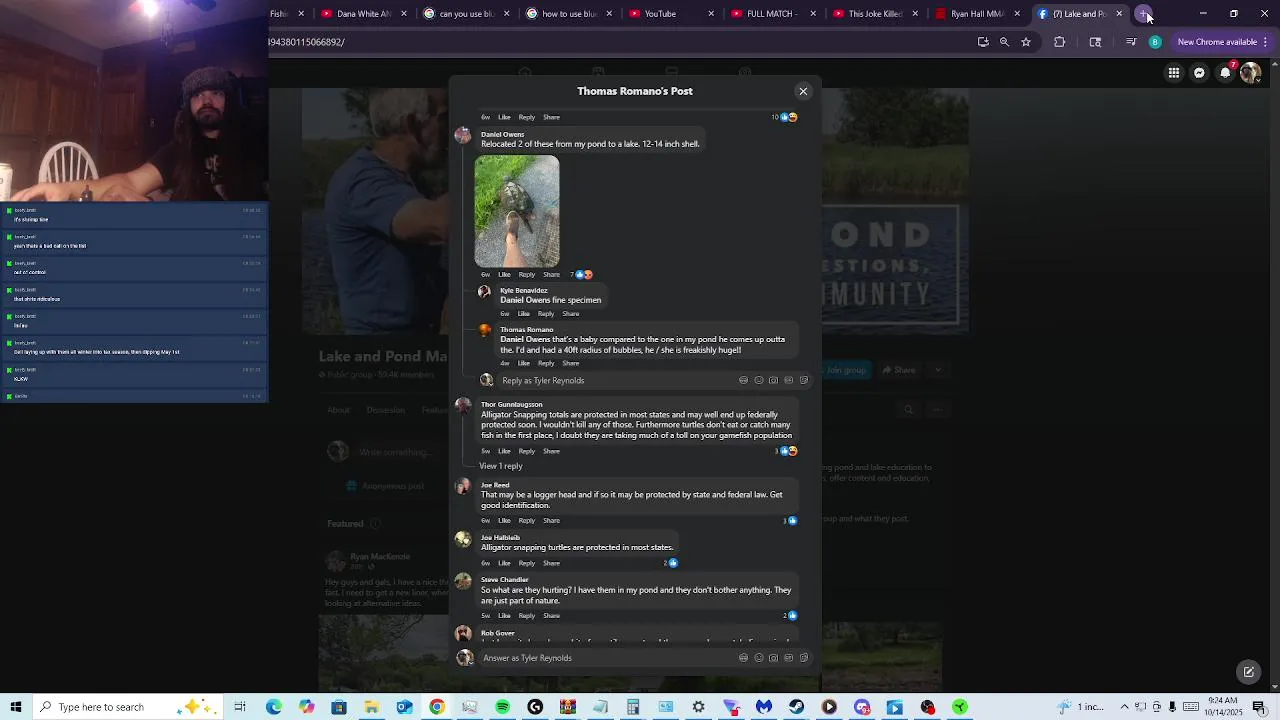1280x720 pixels.
Task: Switch to the 'can you use blu' Google tab
Action: [467, 14]
